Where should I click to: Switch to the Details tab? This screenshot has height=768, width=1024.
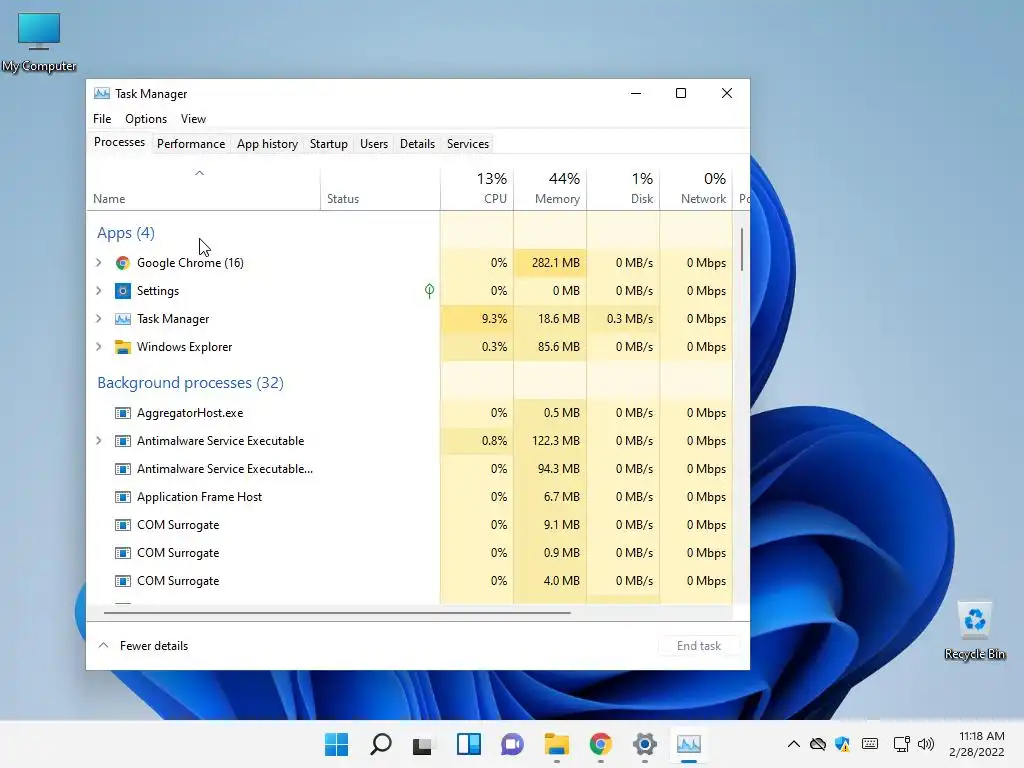point(417,144)
